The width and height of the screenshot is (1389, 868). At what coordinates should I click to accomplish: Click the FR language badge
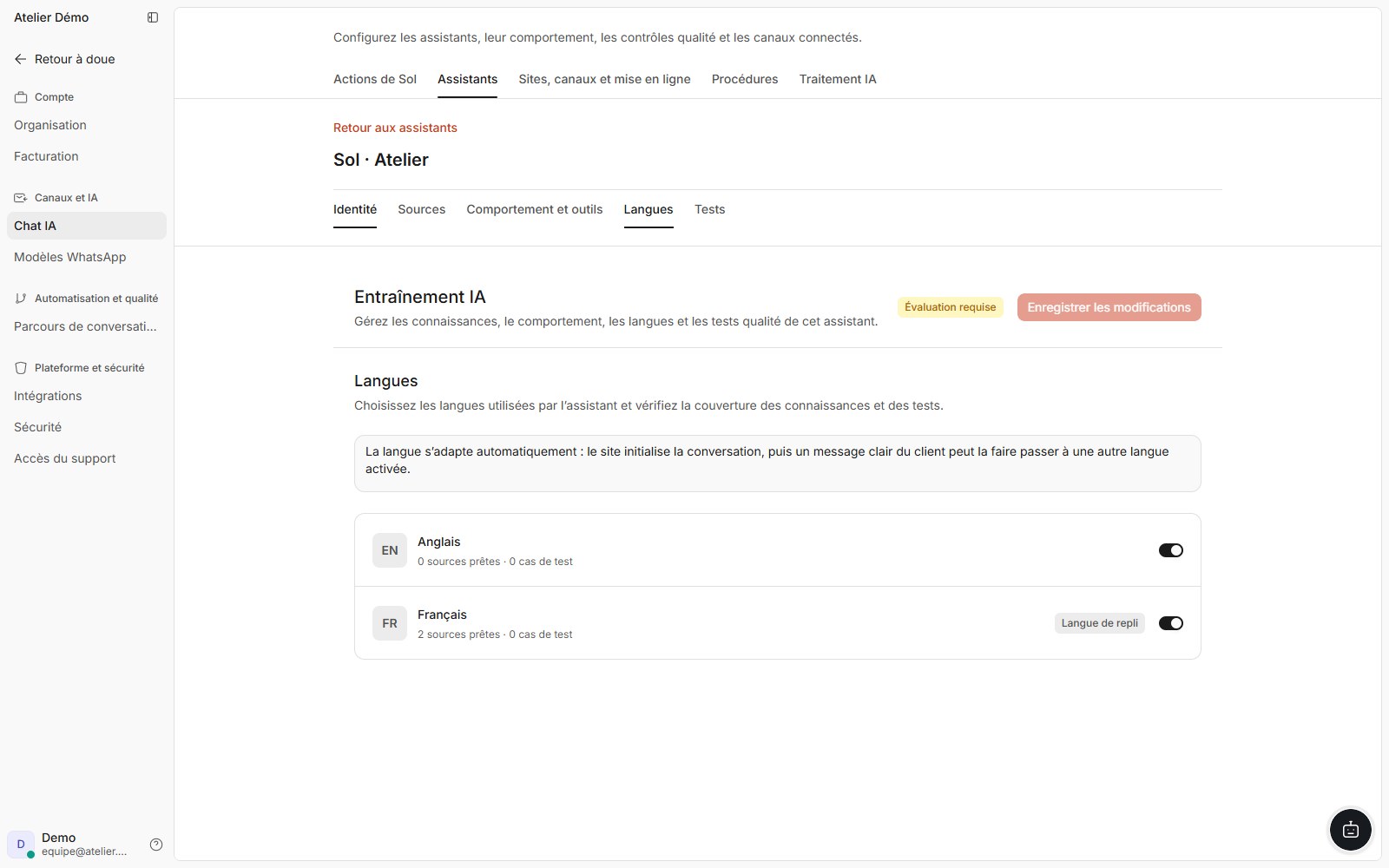390,623
